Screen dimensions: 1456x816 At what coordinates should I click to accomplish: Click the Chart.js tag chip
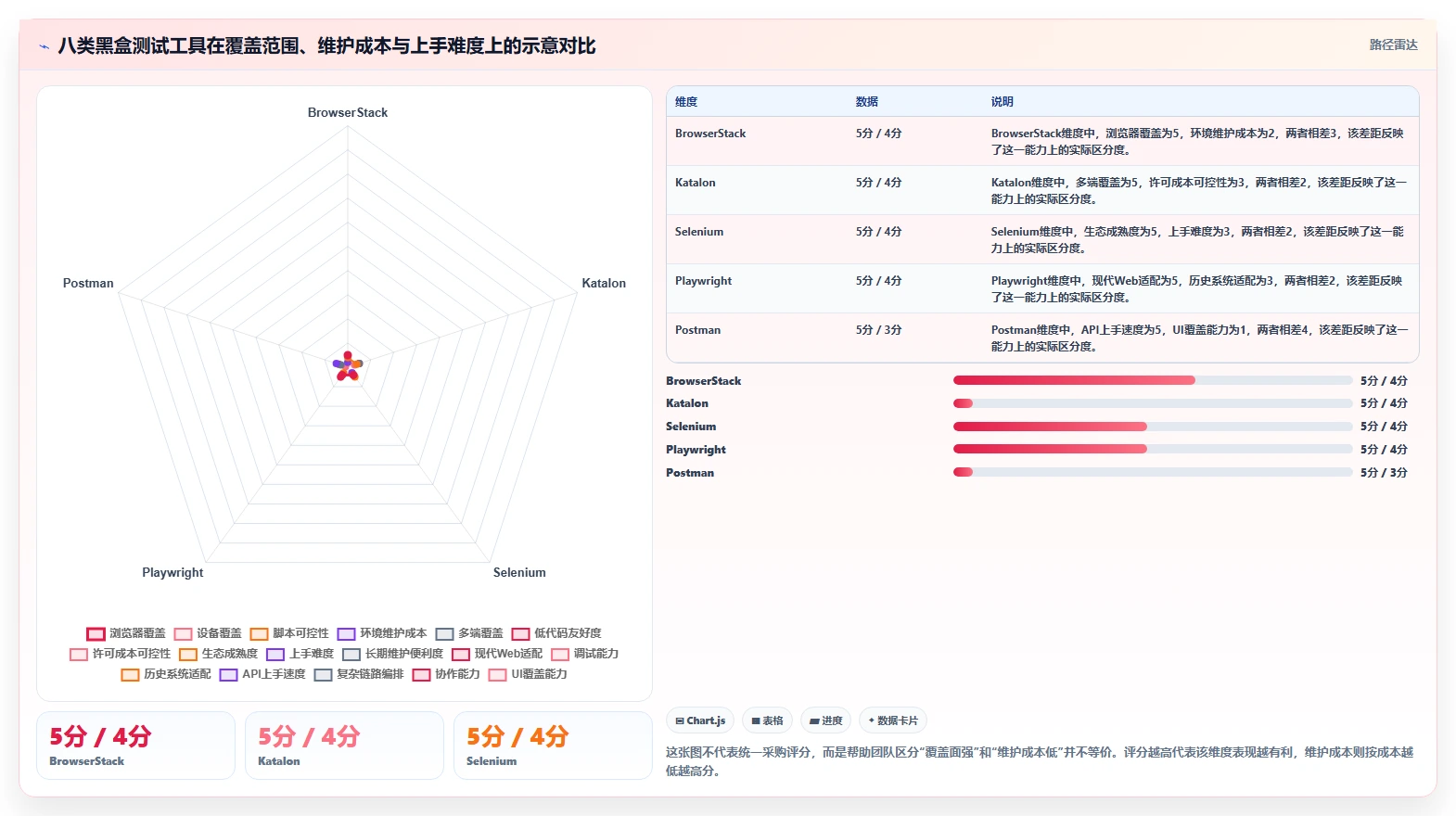[x=700, y=720]
